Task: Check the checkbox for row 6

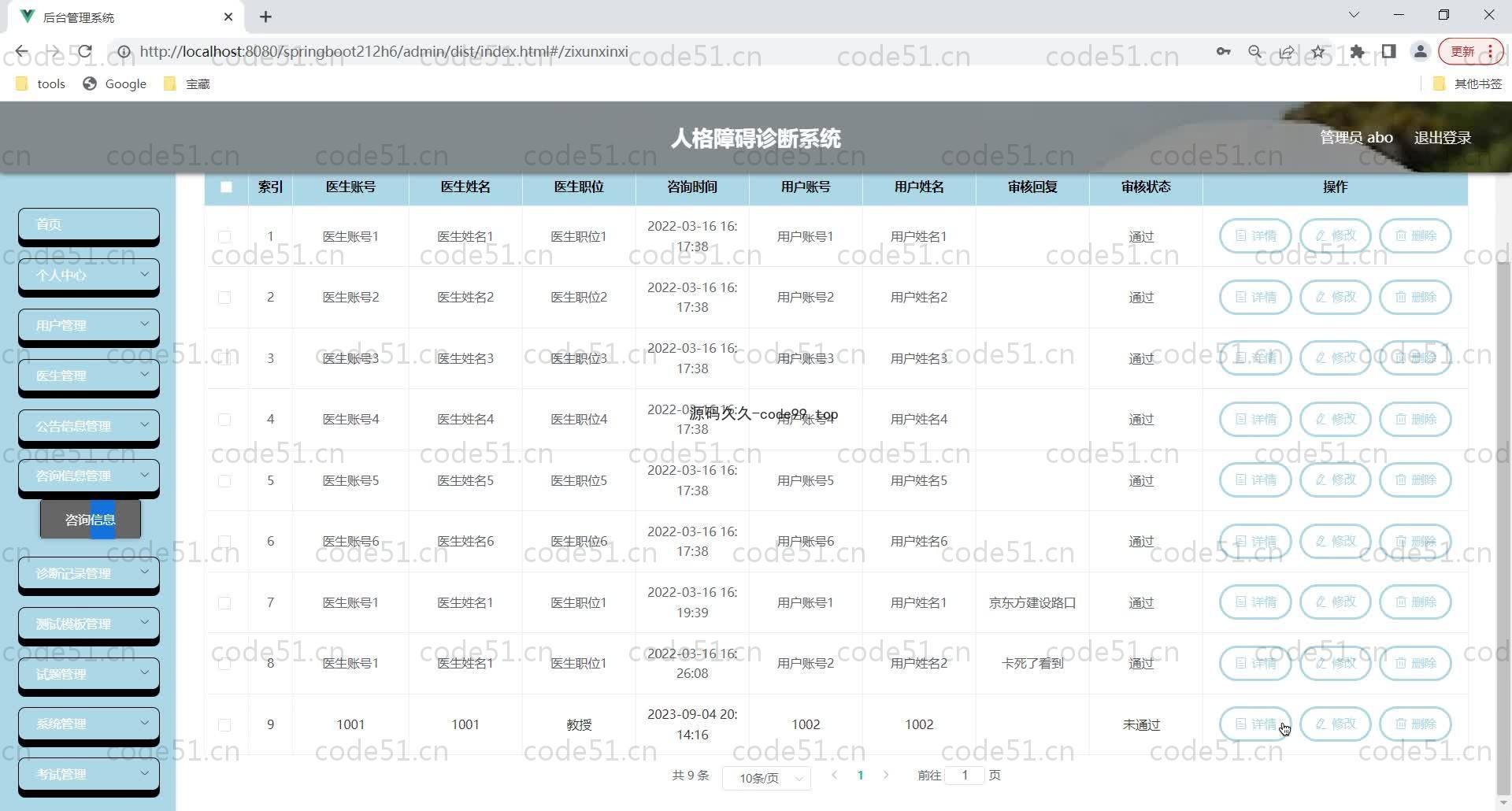Action: pos(224,542)
